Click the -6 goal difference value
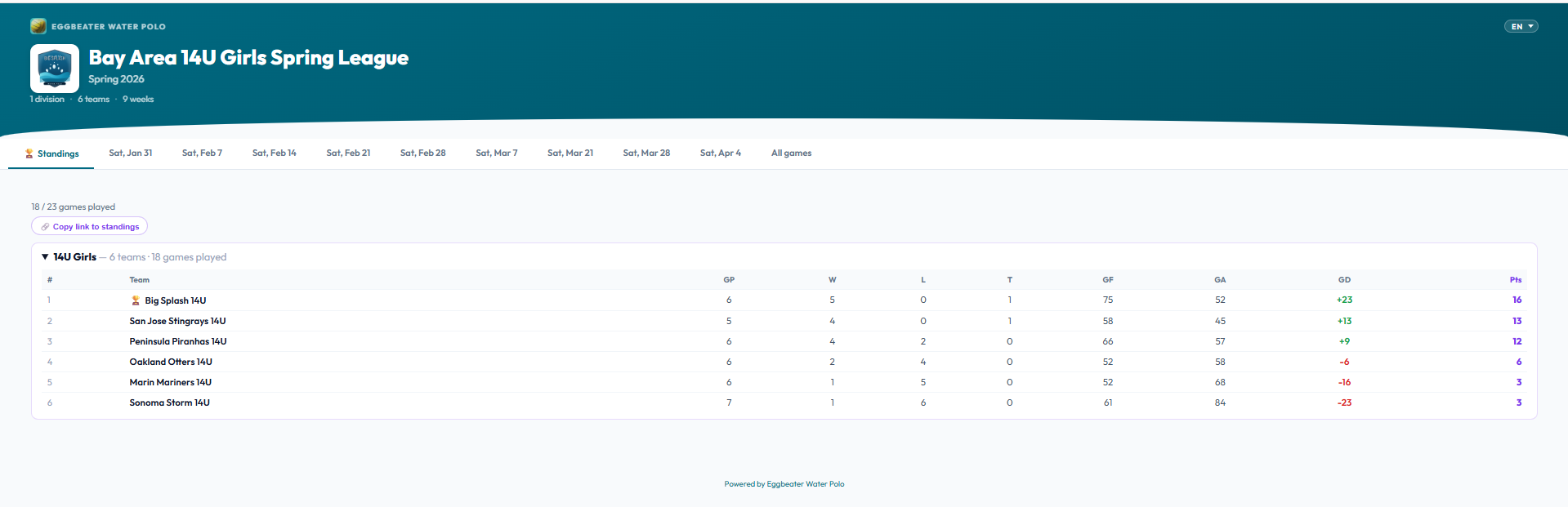This screenshot has width=1568, height=507. pyautogui.click(x=1344, y=362)
